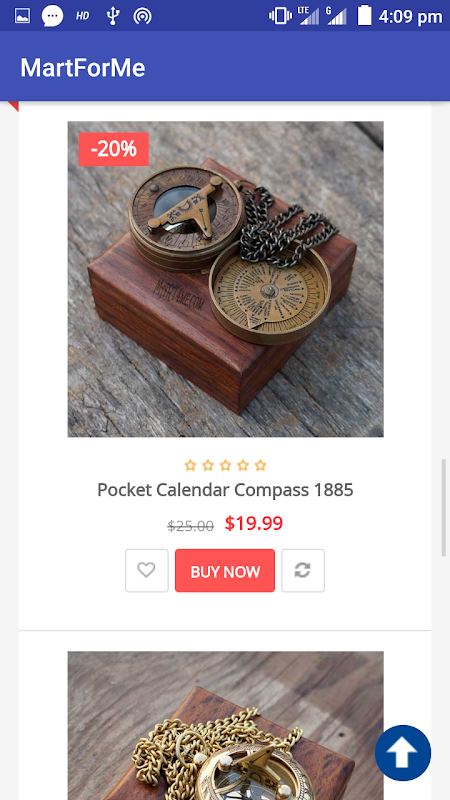Open the Pocket Calendar Compass 1885 title
Screen dimensions: 450x800
point(225,490)
